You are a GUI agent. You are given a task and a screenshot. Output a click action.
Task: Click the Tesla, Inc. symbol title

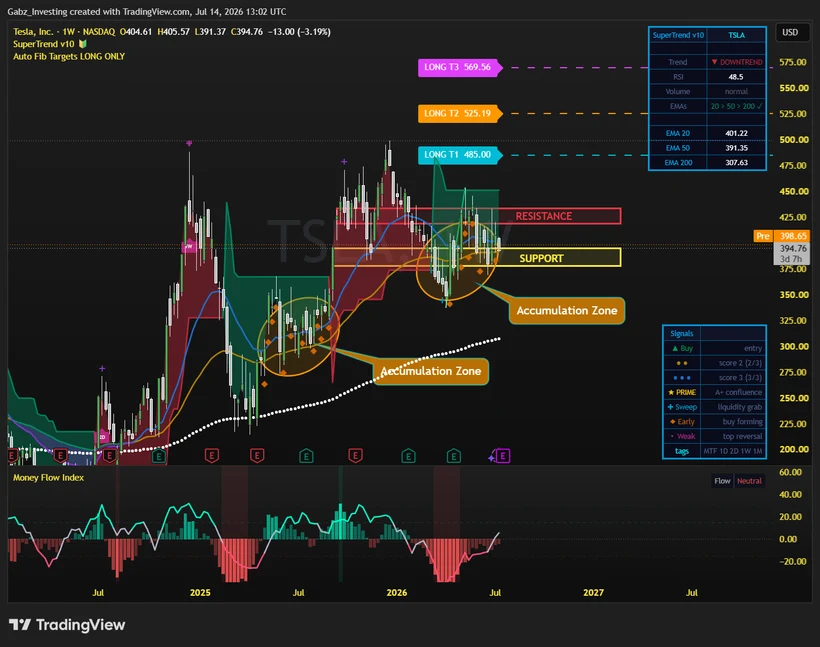coord(33,31)
